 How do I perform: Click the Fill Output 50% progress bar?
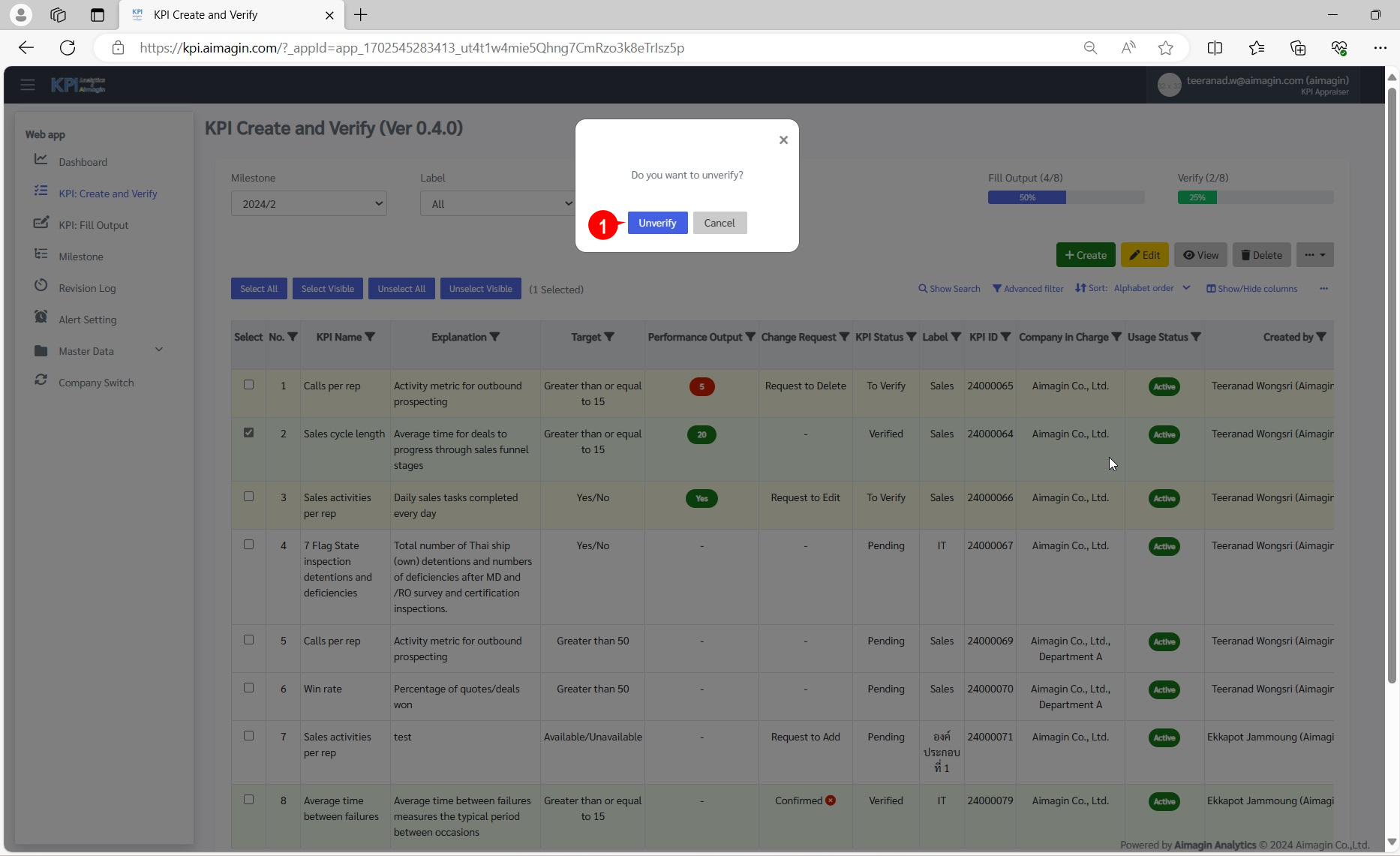coord(1026,197)
